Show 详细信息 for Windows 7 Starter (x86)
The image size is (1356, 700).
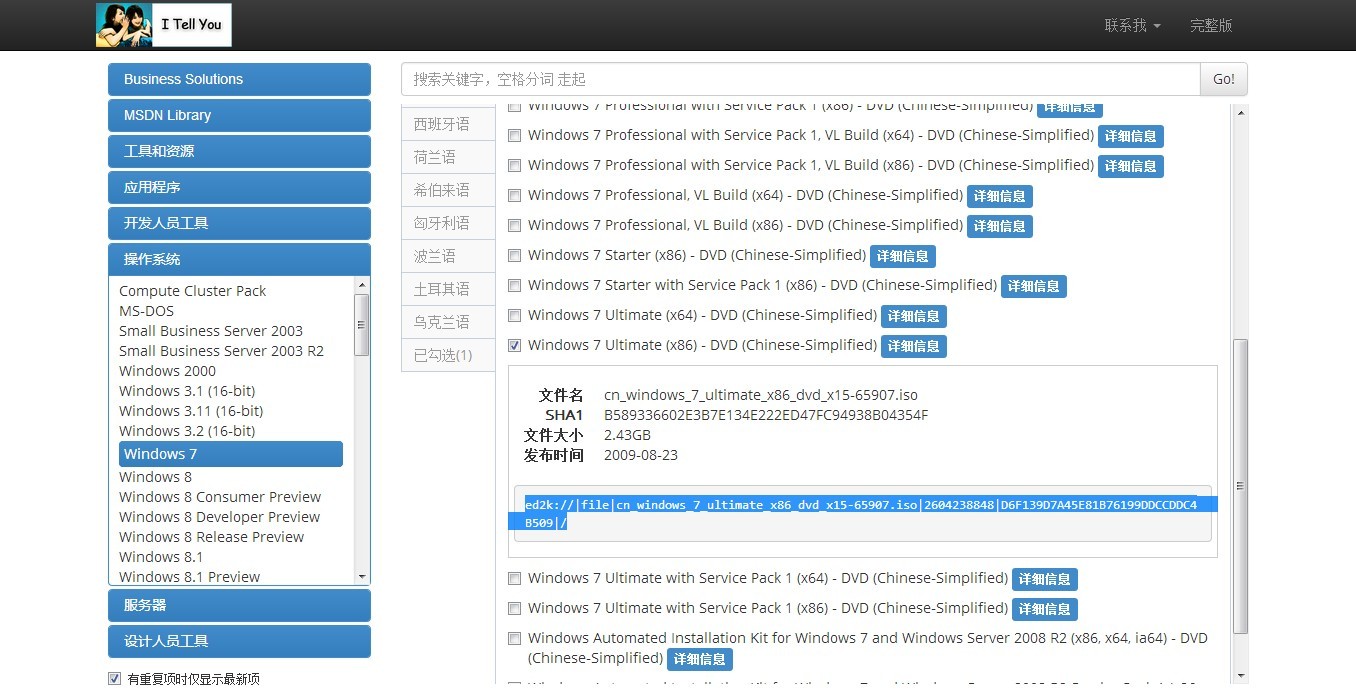(x=902, y=256)
